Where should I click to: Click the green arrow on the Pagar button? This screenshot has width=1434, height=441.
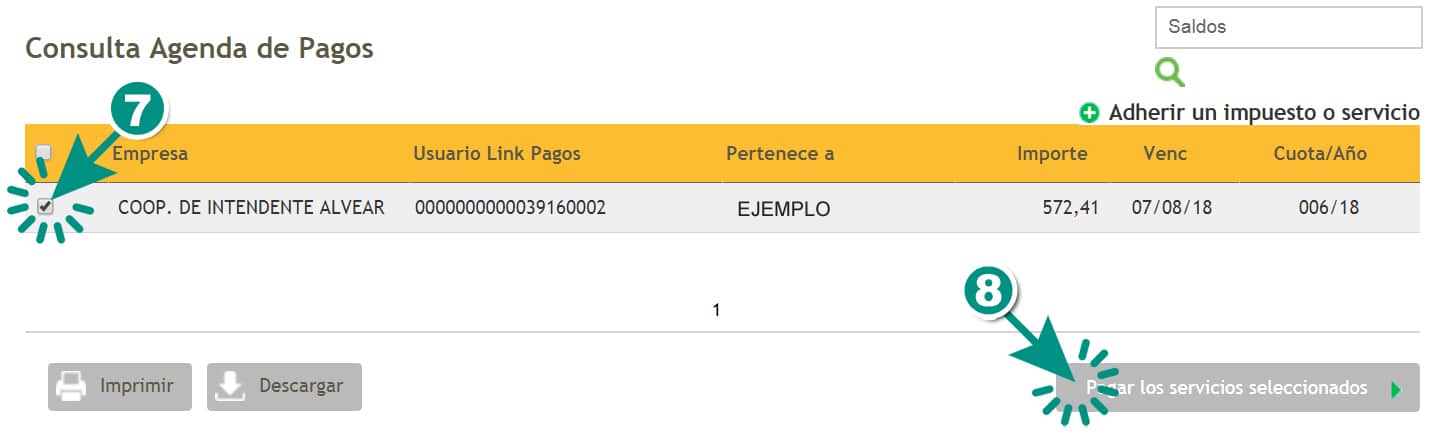(1396, 389)
